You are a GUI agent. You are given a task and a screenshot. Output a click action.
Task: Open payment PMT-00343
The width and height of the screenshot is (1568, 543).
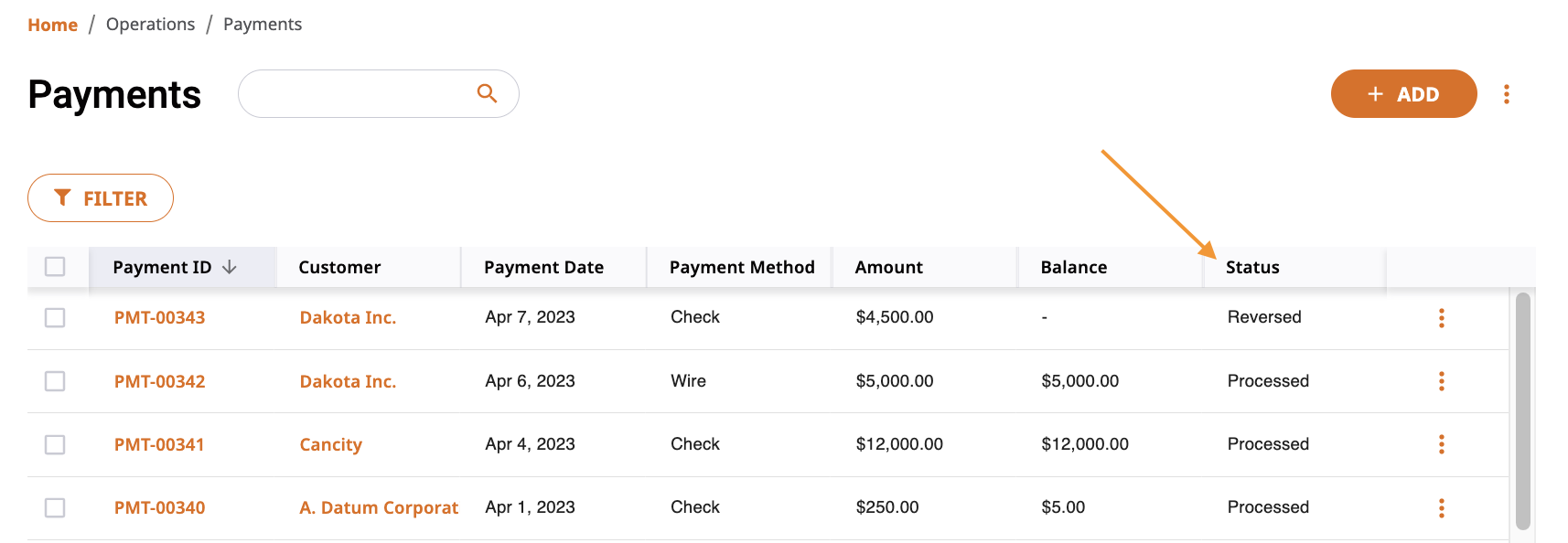[x=159, y=317]
